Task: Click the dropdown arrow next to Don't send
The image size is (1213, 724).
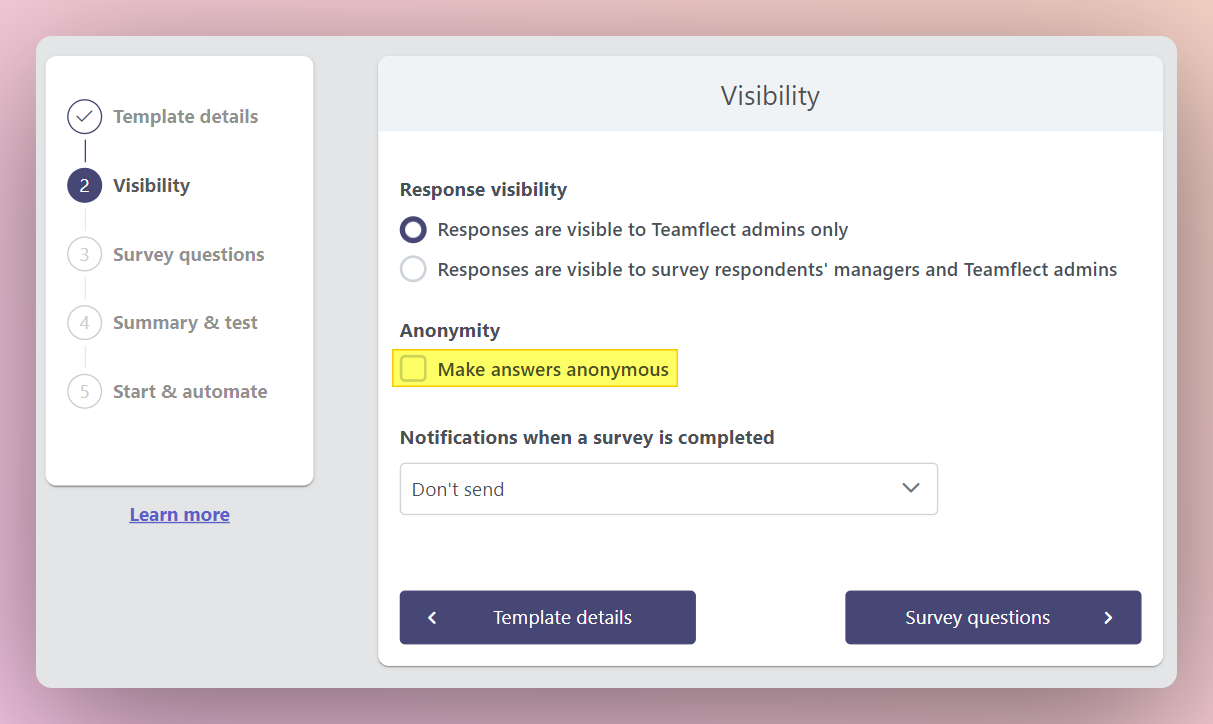Action: coord(911,488)
